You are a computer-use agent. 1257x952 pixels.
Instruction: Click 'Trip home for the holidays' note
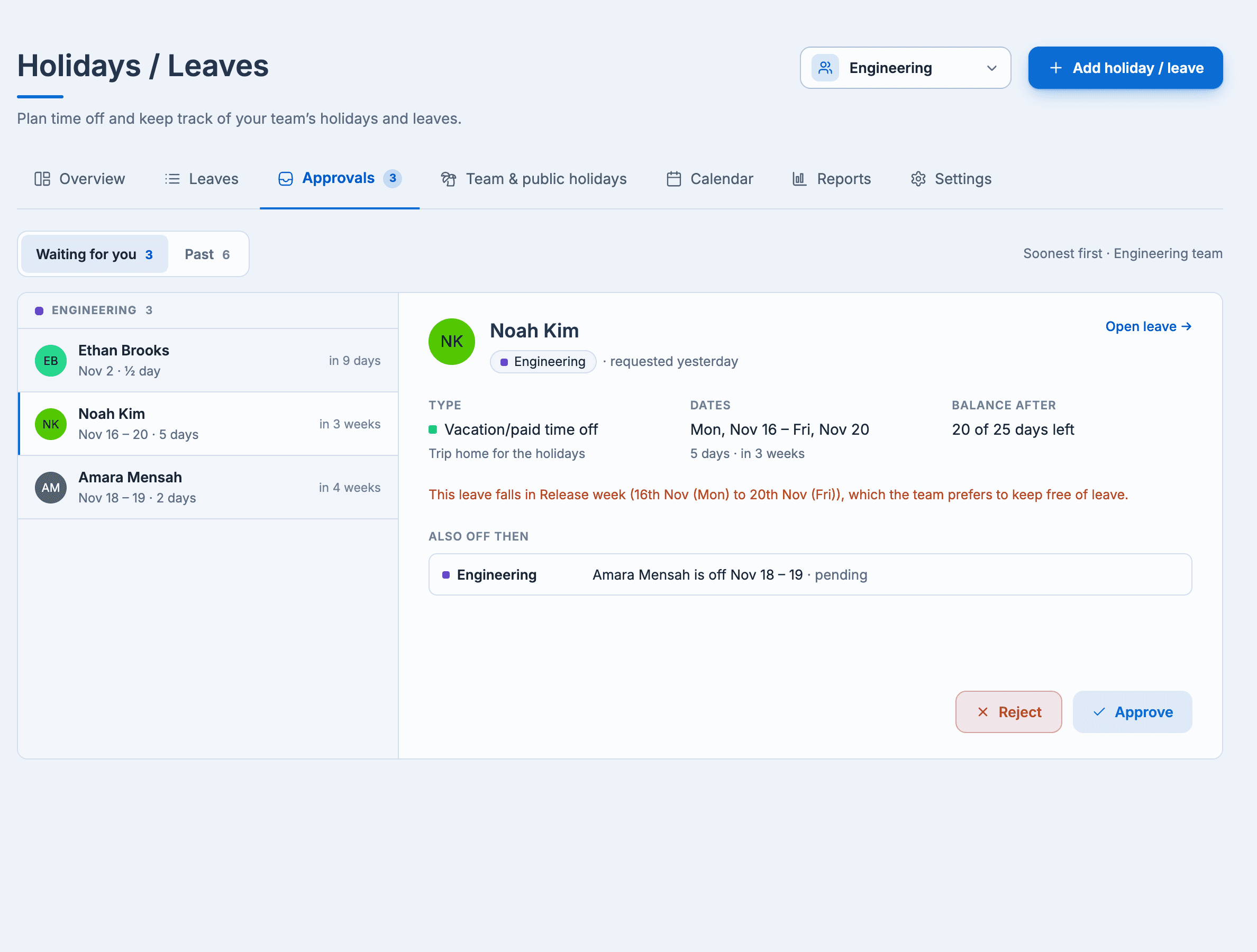click(x=506, y=453)
